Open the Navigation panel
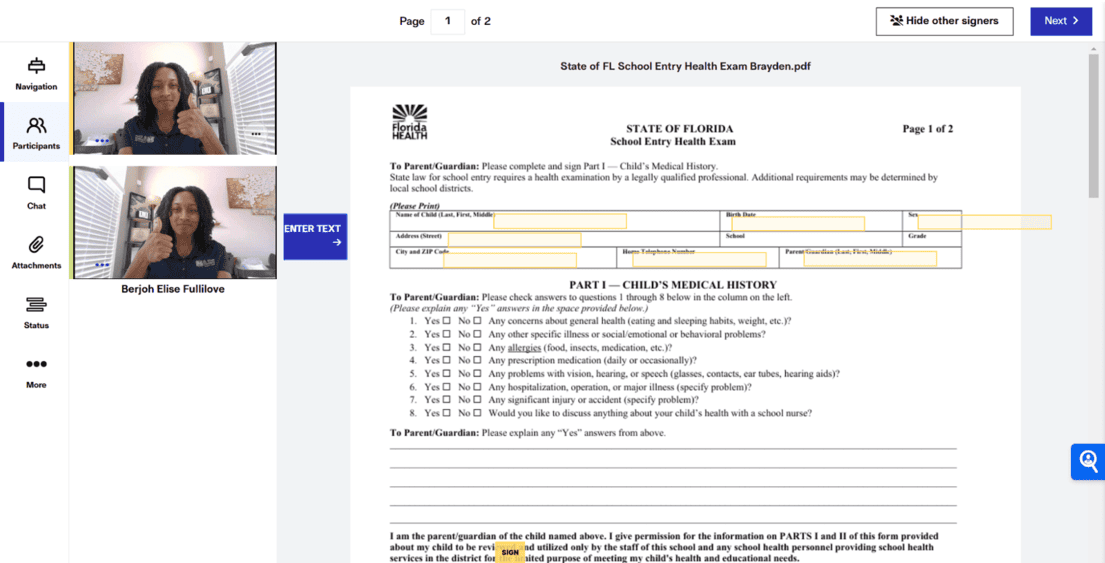 (x=36, y=73)
